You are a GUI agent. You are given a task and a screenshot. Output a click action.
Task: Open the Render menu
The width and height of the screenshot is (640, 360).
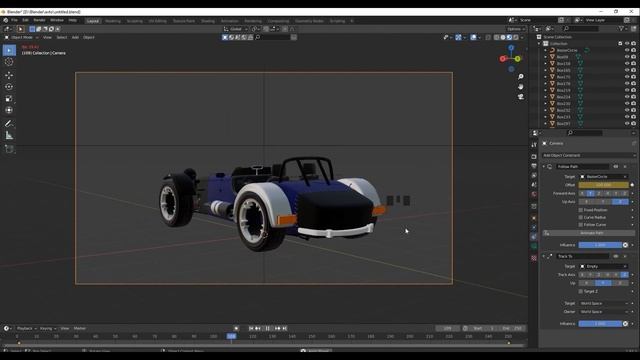point(39,20)
